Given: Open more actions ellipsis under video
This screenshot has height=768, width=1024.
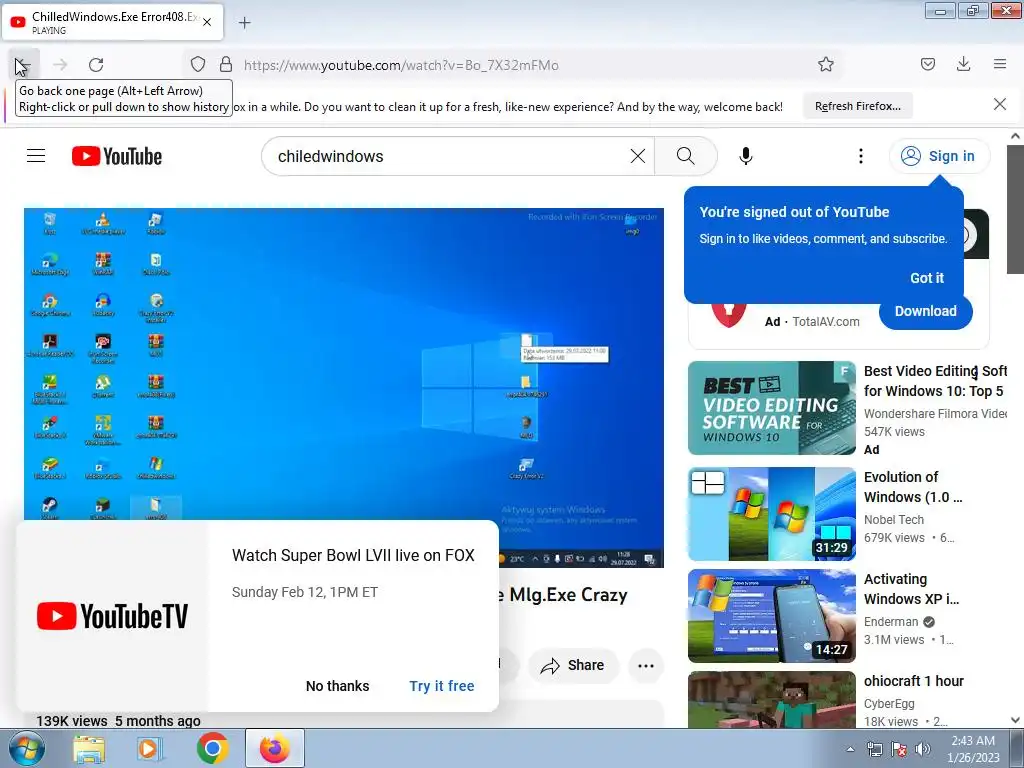Looking at the screenshot, I should [646, 666].
